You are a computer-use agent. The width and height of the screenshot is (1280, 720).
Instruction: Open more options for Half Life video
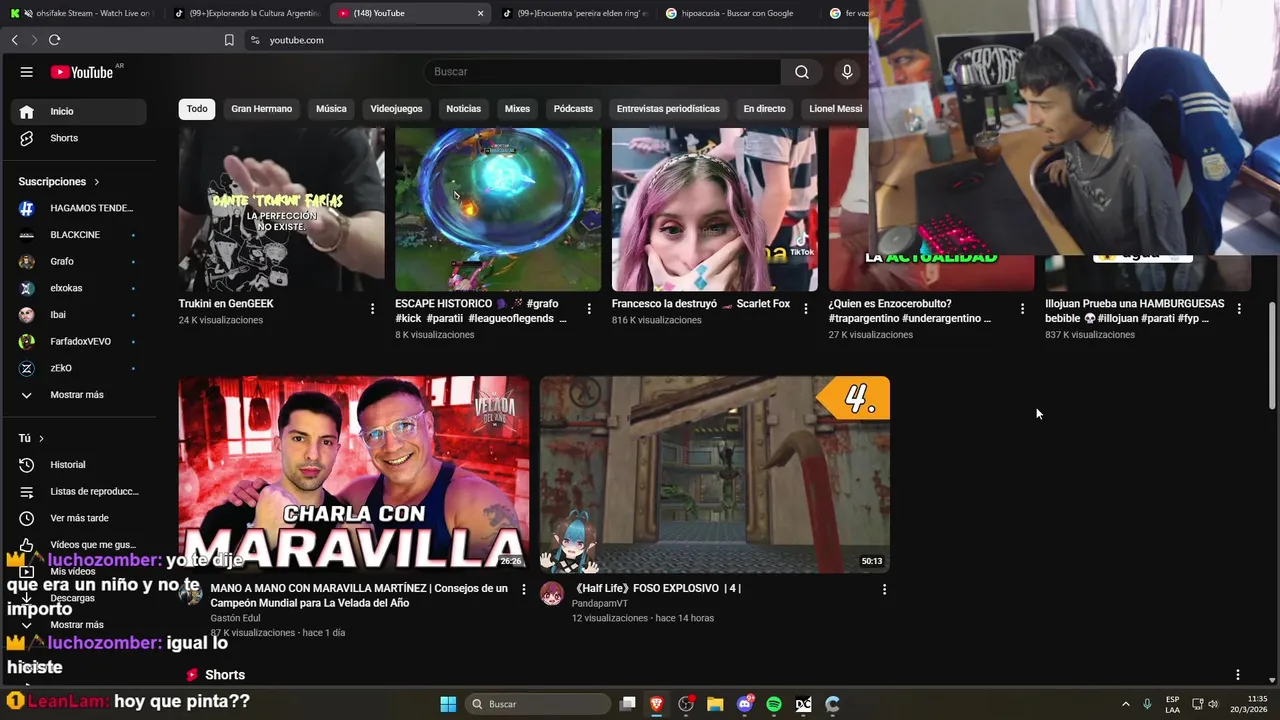[884, 590]
